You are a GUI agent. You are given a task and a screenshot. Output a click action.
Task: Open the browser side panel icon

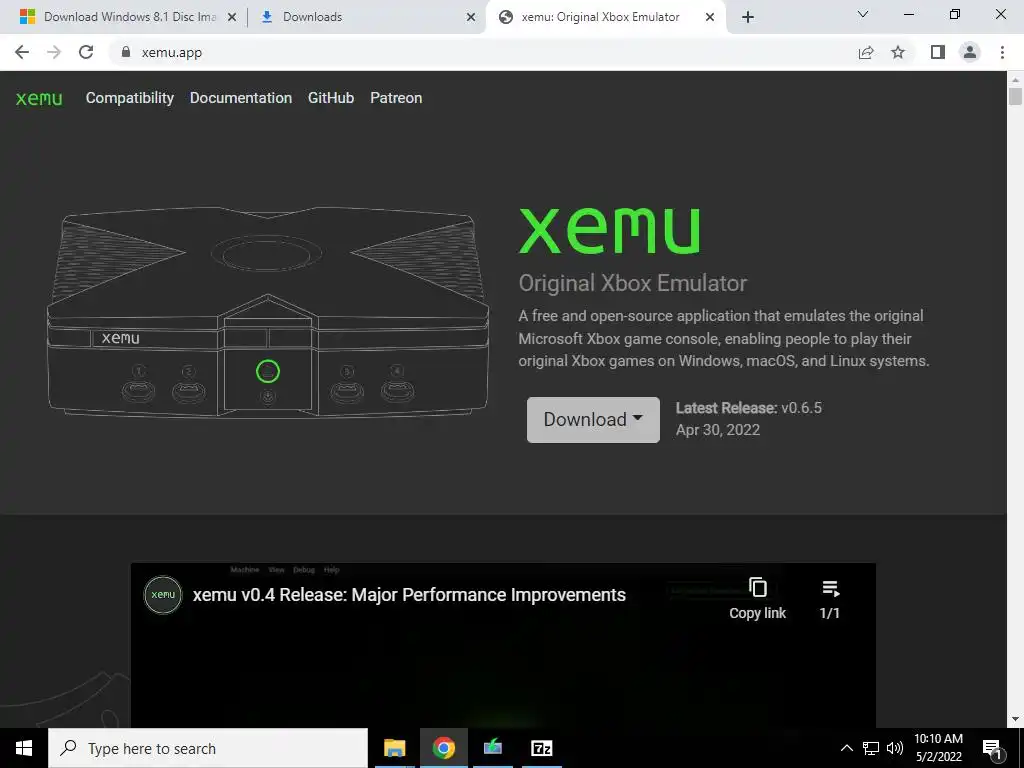tap(938, 52)
